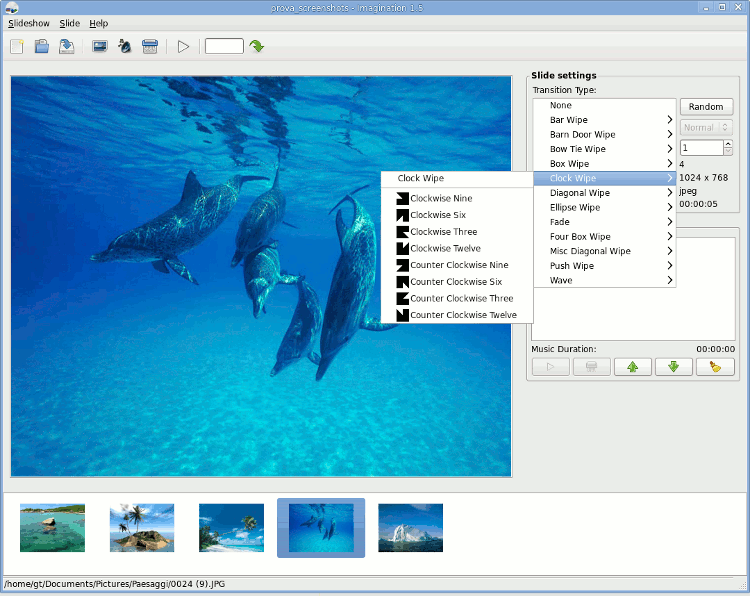The image size is (750, 596).
Task: Open the Slideshow menu
Action: pyautogui.click(x=29, y=23)
